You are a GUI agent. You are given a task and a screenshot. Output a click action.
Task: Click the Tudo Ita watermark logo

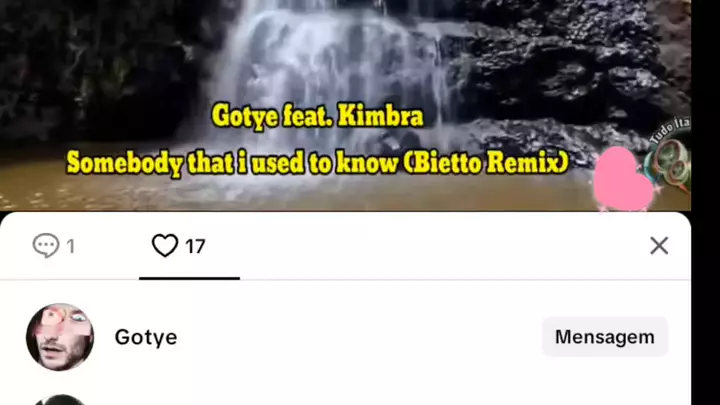(671, 154)
